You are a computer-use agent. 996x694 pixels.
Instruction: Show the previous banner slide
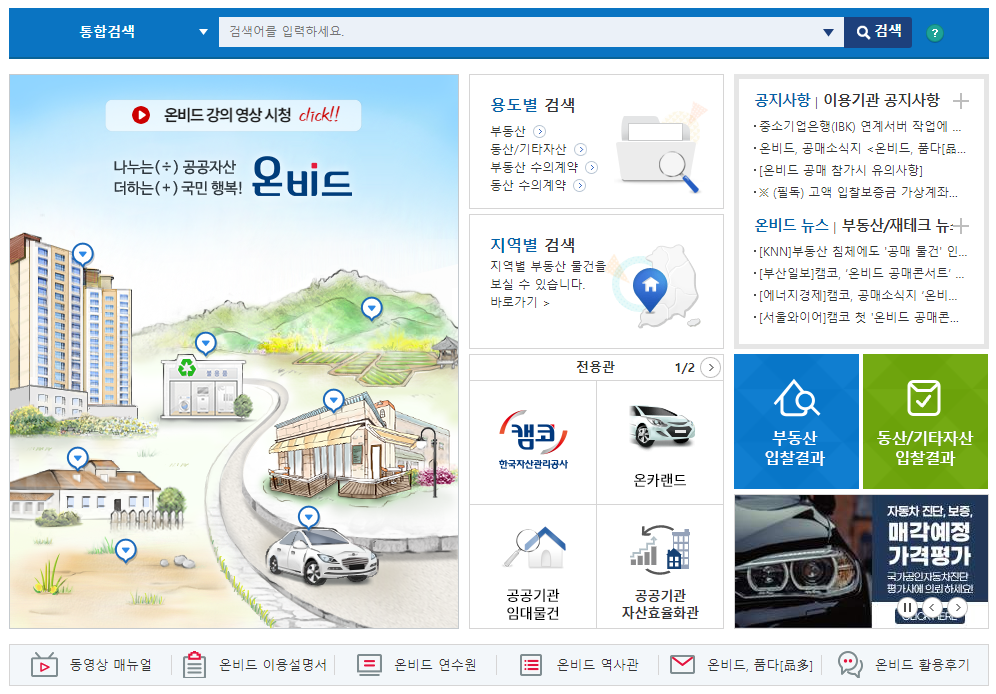coord(932,608)
